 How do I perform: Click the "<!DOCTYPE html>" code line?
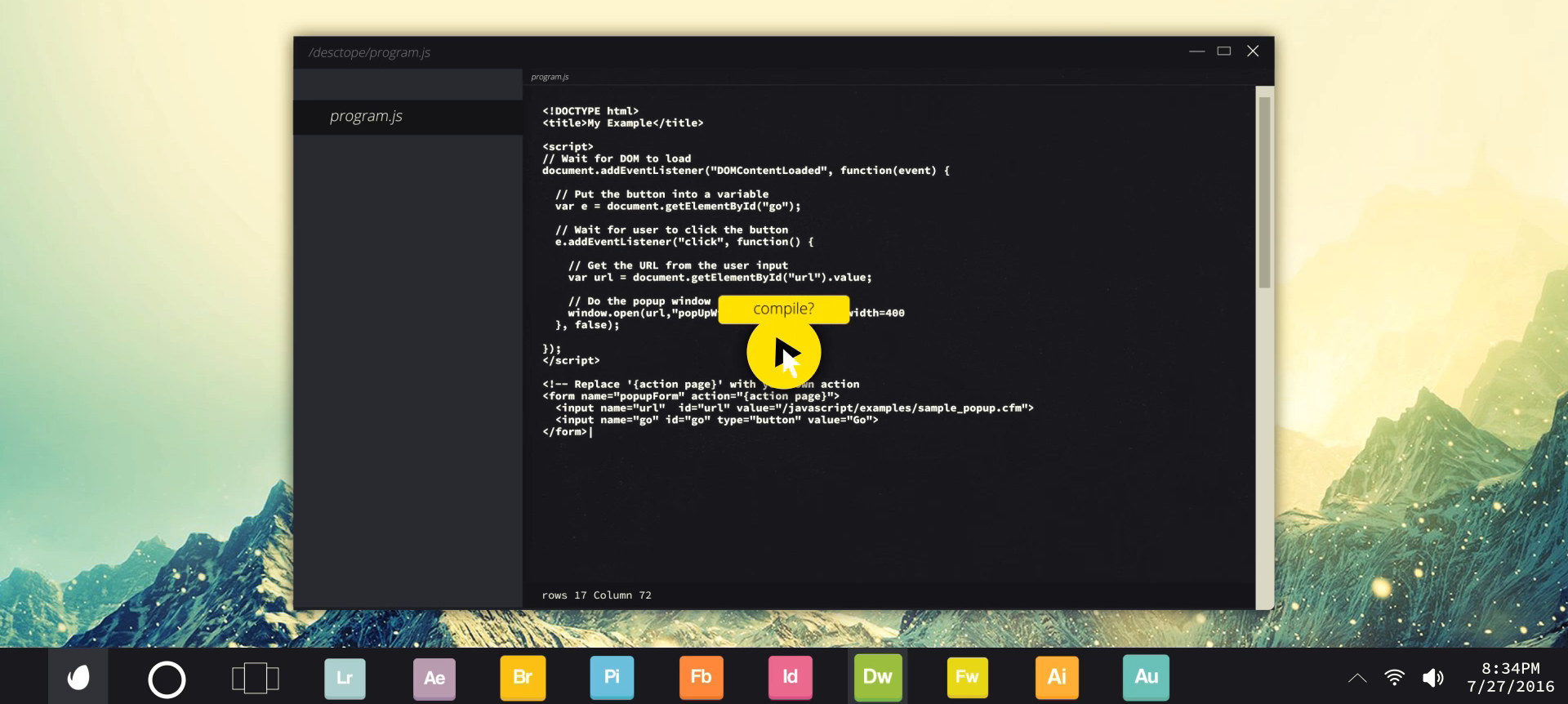(590, 111)
